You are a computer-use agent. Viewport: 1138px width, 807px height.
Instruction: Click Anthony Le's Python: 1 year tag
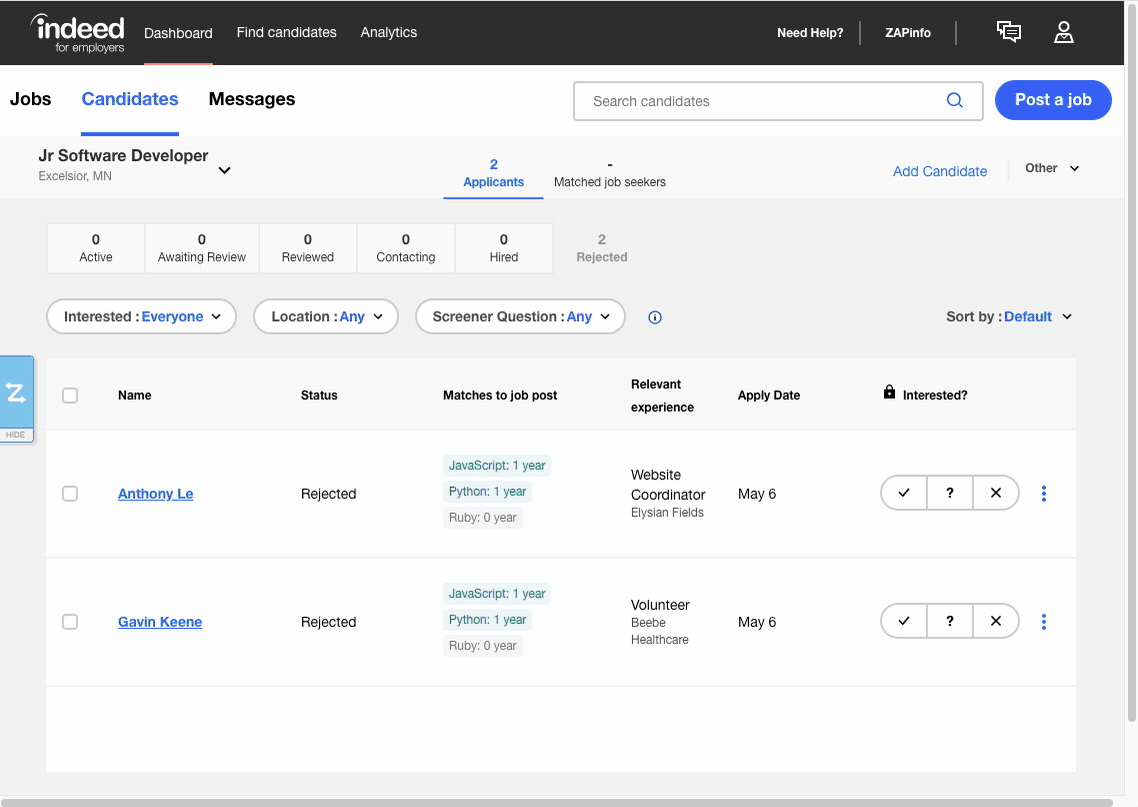(x=488, y=491)
